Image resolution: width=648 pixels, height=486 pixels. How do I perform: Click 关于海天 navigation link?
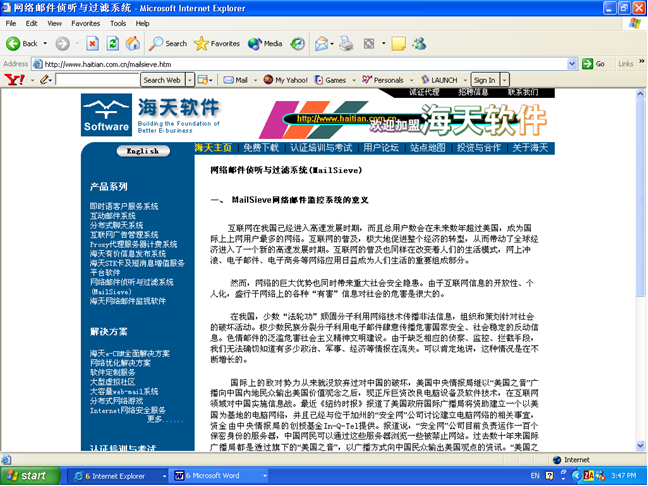[x=530, y=148]
